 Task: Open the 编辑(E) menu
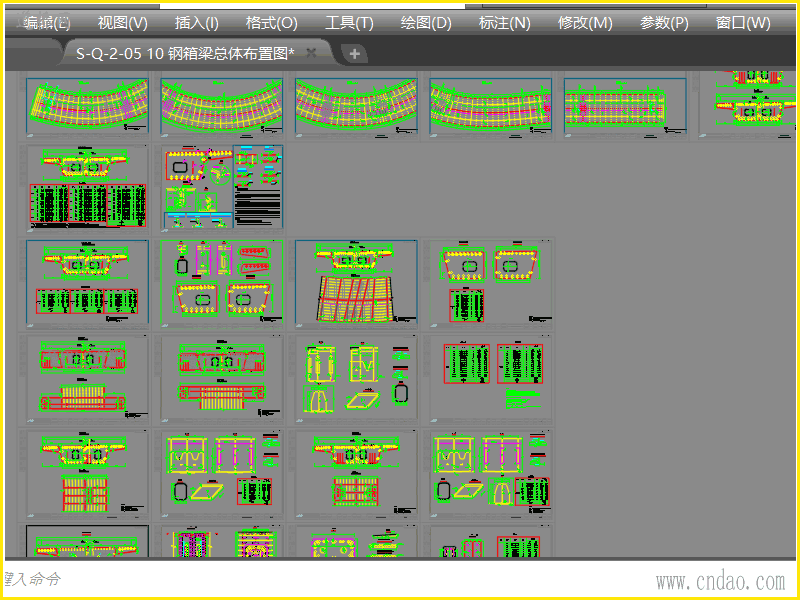point(46,23)
